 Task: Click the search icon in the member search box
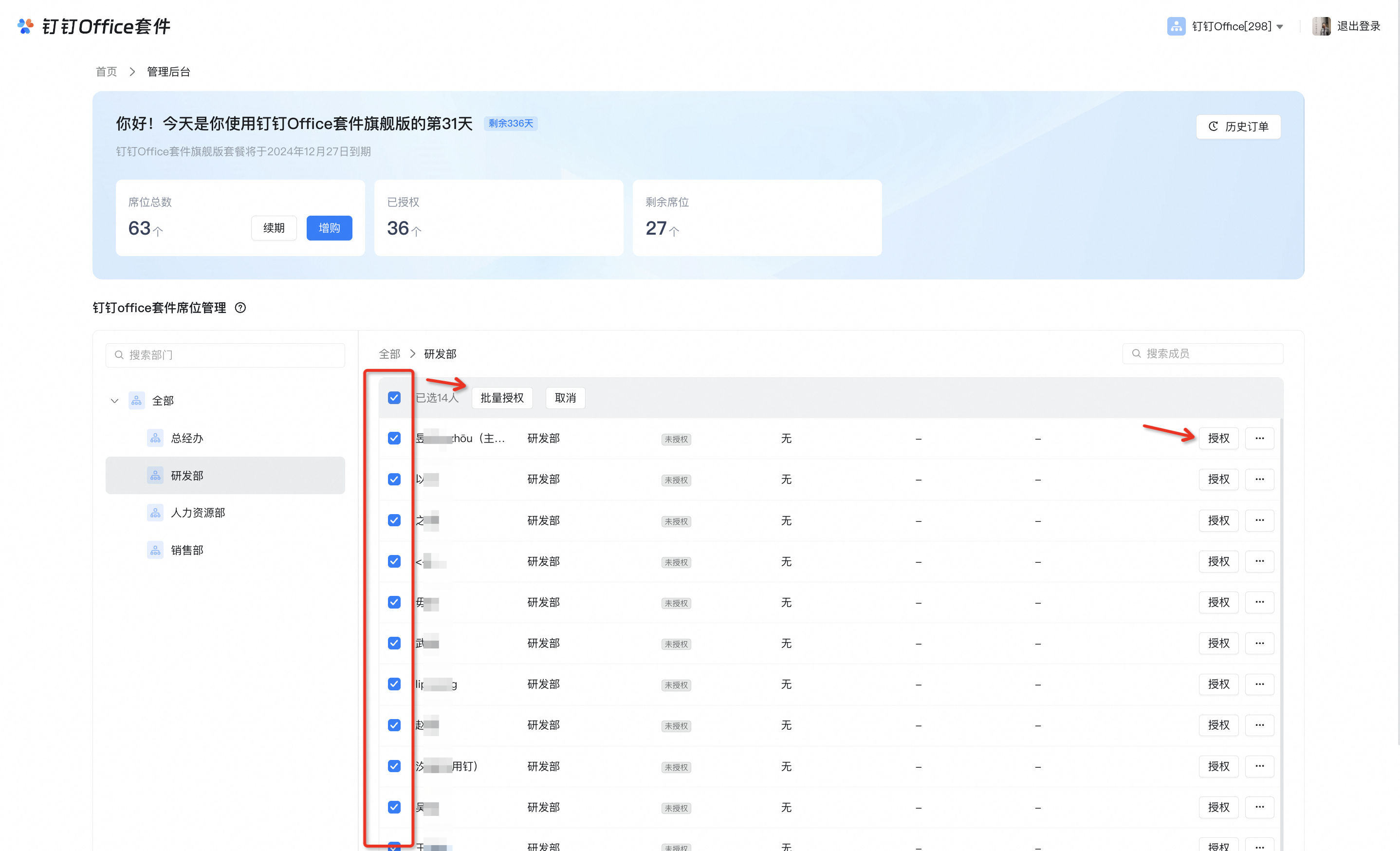coord(1136,353)
